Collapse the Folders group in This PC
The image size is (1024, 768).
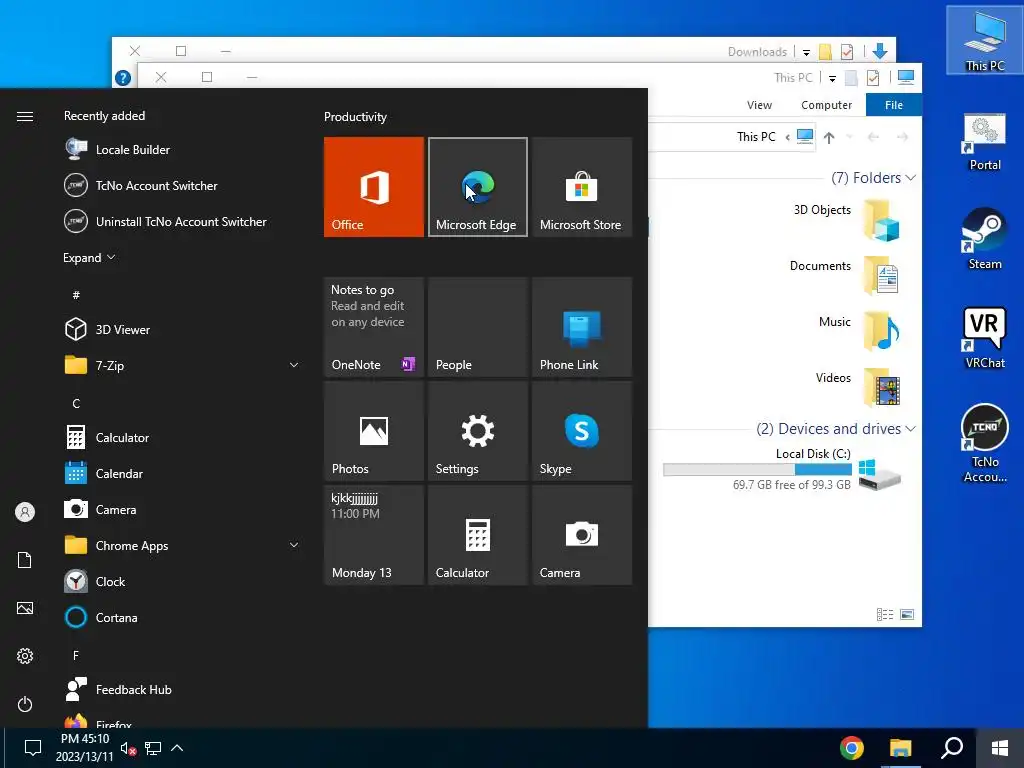click(911, 178)
